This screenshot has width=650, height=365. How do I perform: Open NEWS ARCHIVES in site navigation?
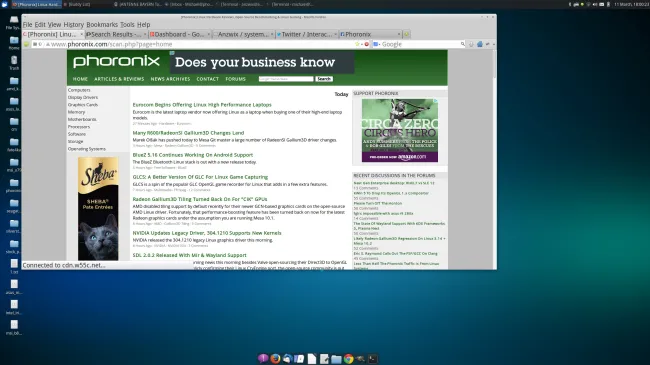[x=170, y=79]
